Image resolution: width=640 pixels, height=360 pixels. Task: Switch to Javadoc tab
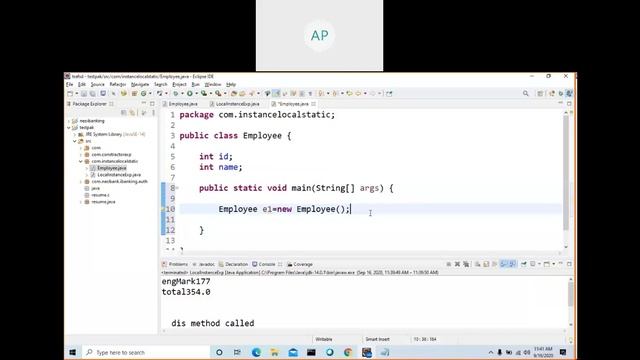coord(204,264)
